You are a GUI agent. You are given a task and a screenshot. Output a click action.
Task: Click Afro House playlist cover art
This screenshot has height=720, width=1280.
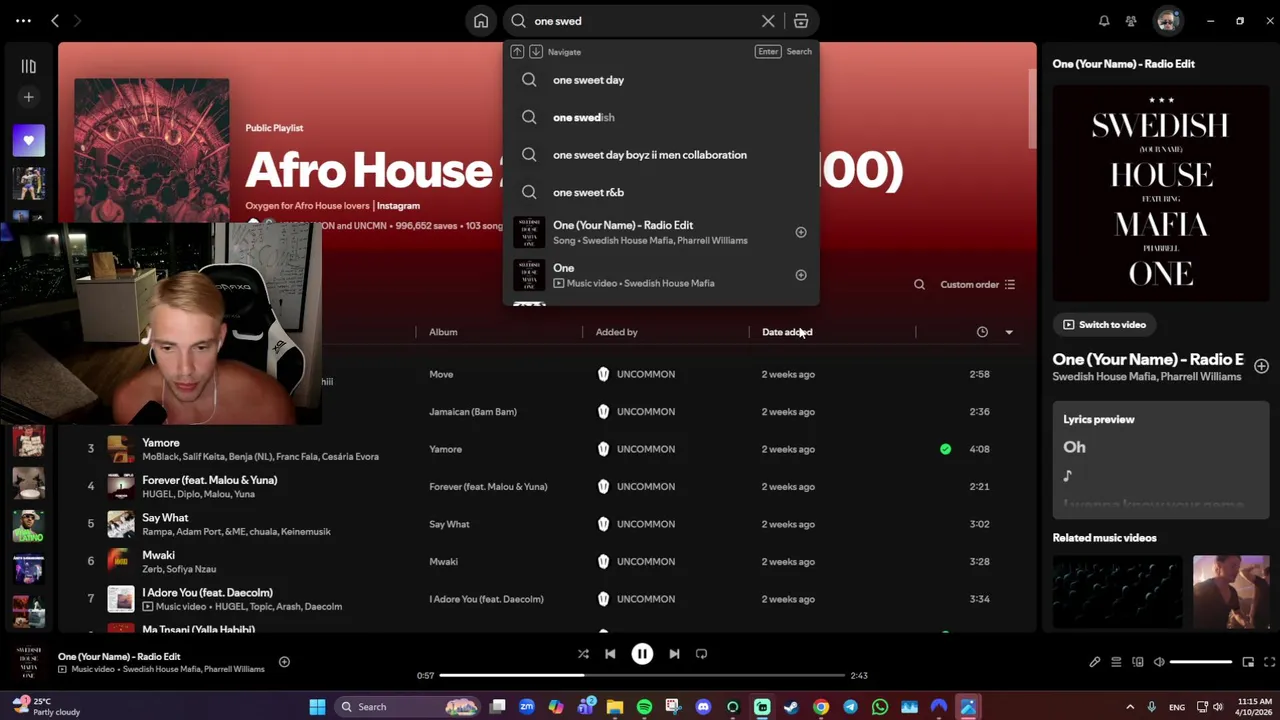pyautogui.click(x=151, y=148)
